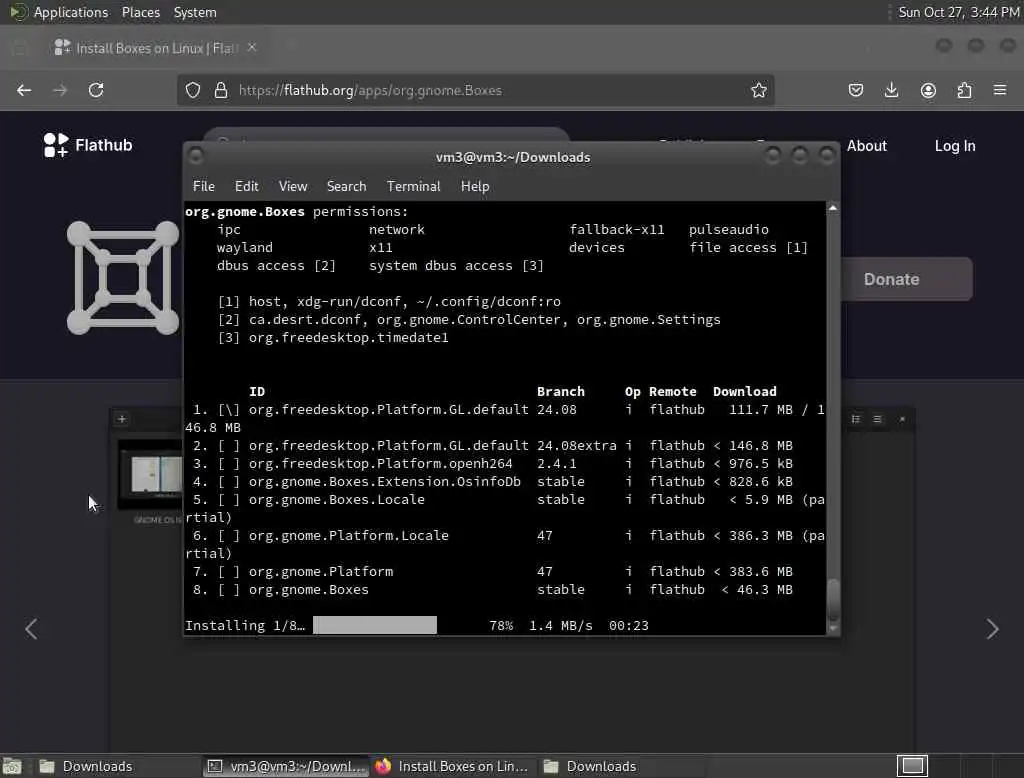1024x778 pixels.
Task: Click the workspace switcher in taskbar
Action: coord(912,766)
